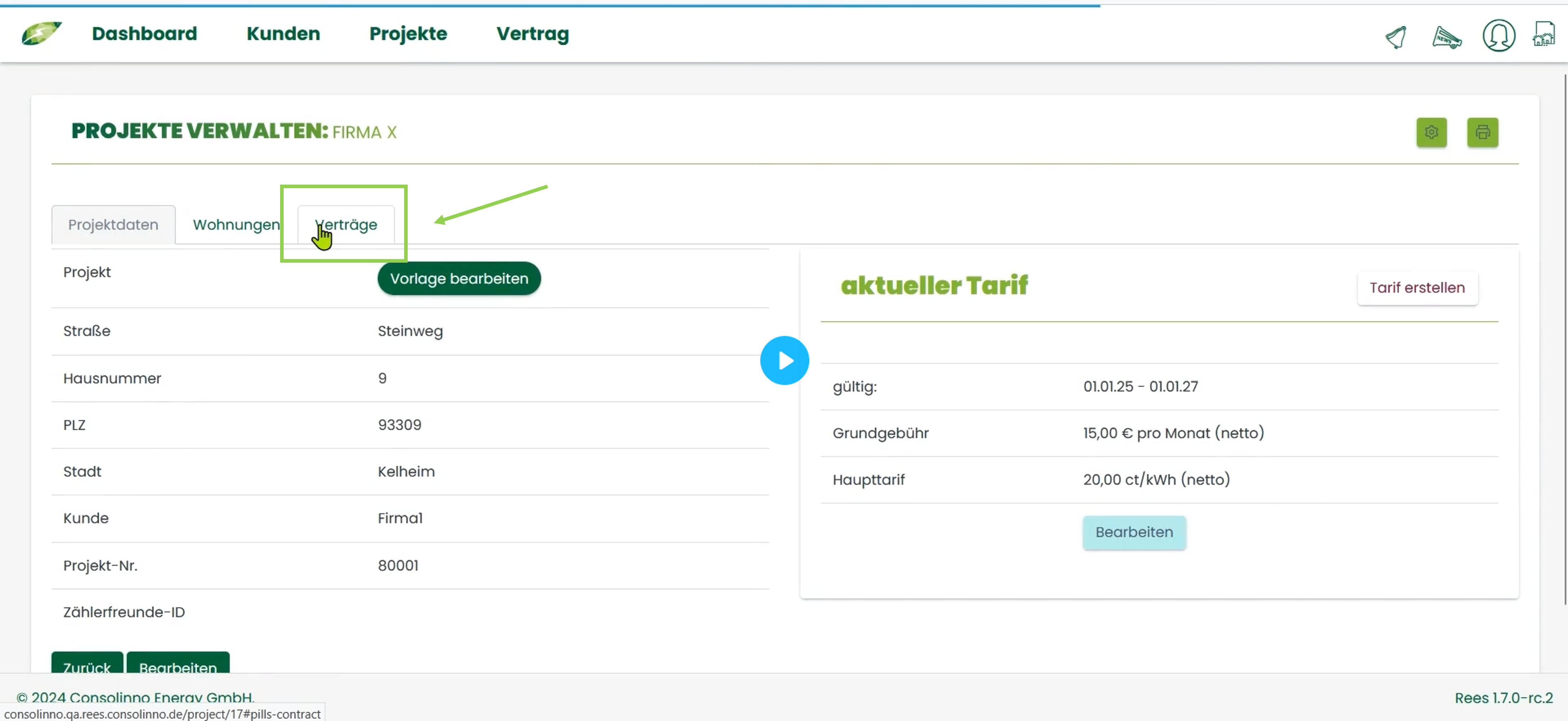The image size is (1568, 721).
Task: Click Tarif erstellen to create a tariff
Action: point(1418,287)
